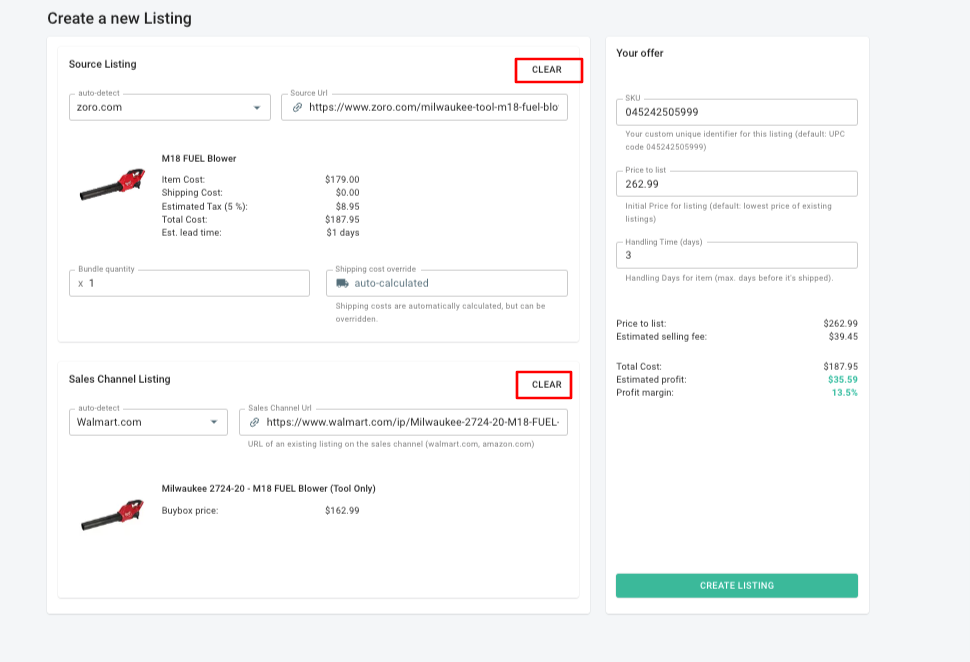Viewport: 970px width, 662px height.
Task: Click the M18 FUEL Blower source title
Action: (x=199, y=158)
